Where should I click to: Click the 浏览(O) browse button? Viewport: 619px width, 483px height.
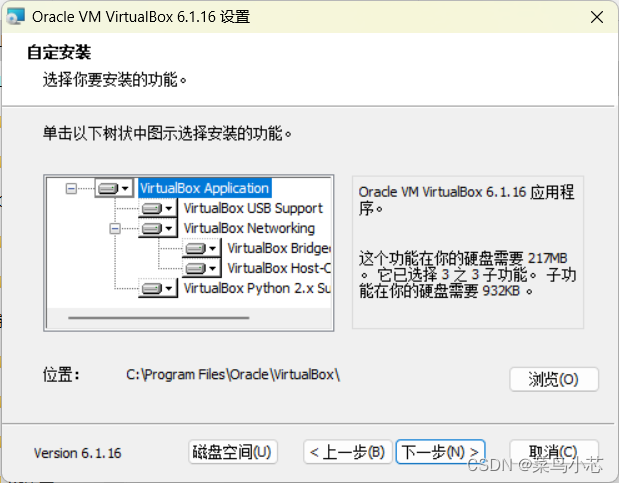[554, 380]
